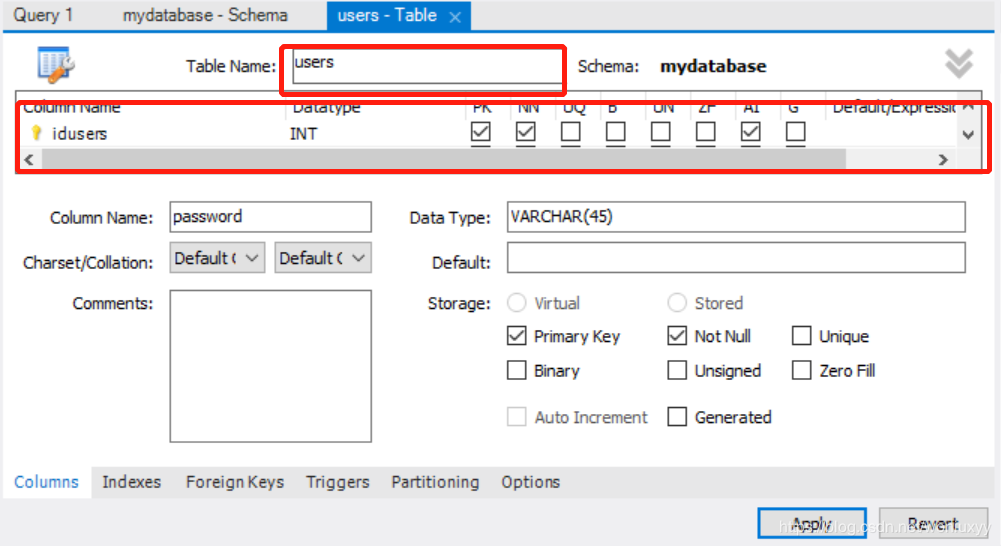This screenshot has height=546, width=1001.
Task: Open the Triggers tab
Action: click(338, 482)
